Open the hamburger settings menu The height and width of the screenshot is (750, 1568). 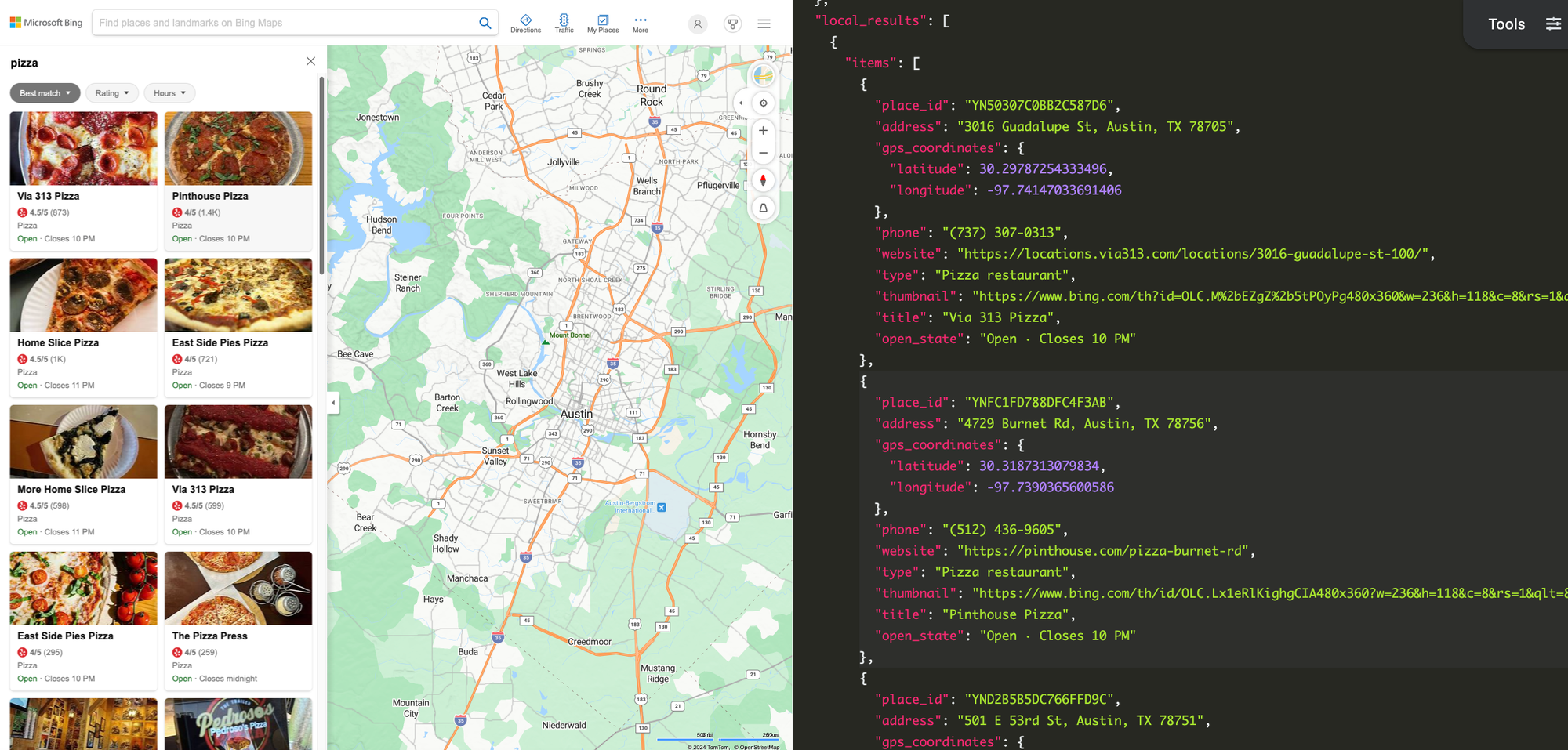(x=764, y=24)
